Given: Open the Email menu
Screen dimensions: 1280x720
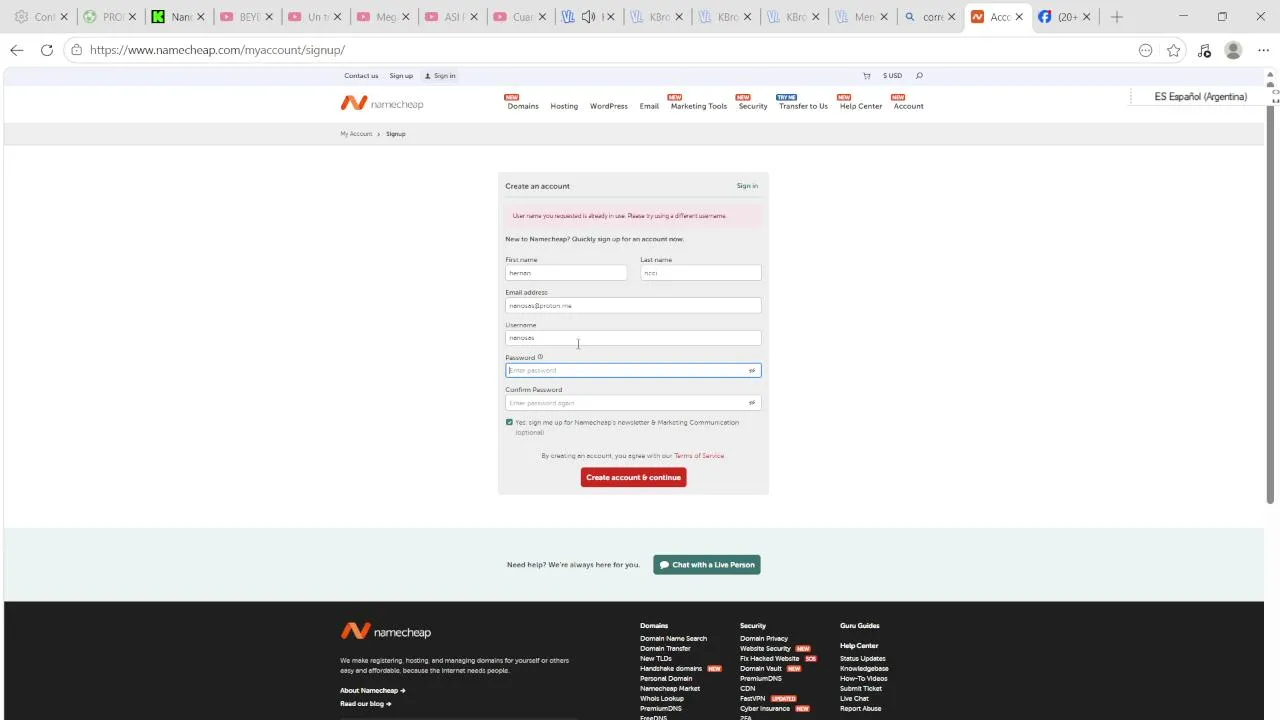Looking at the screenshot, I should 649,106.
